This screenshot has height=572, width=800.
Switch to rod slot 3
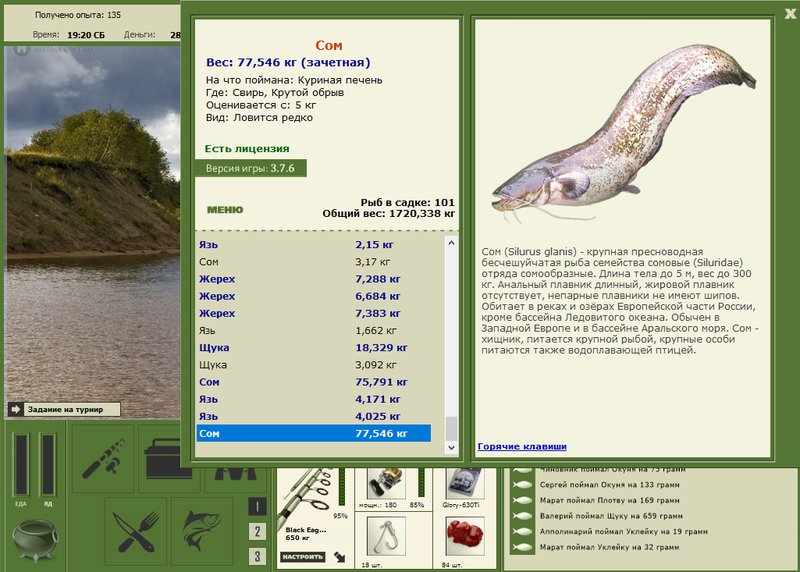(257, 556)
